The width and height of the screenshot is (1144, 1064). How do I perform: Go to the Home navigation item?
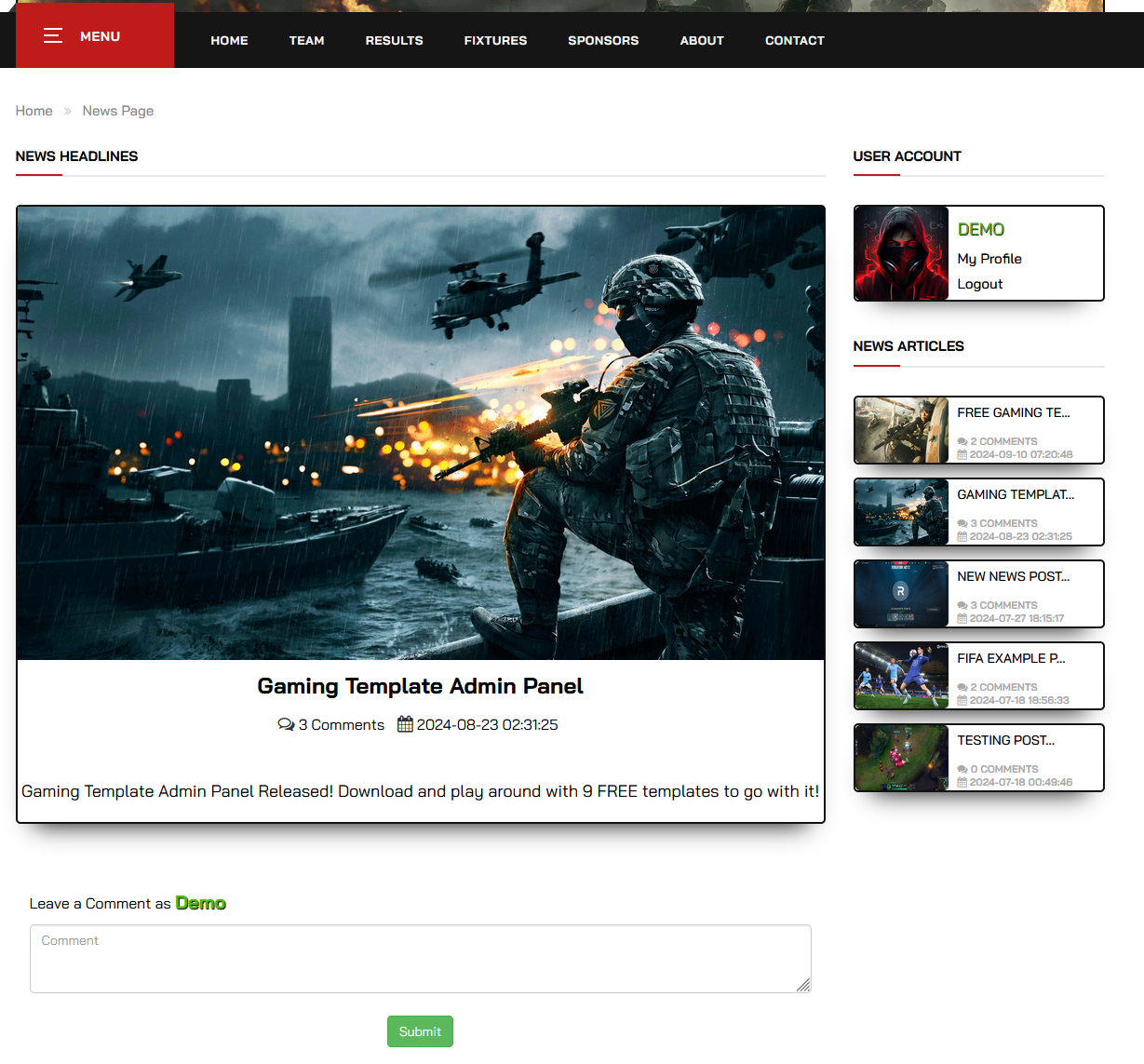[x=229, y=41]
